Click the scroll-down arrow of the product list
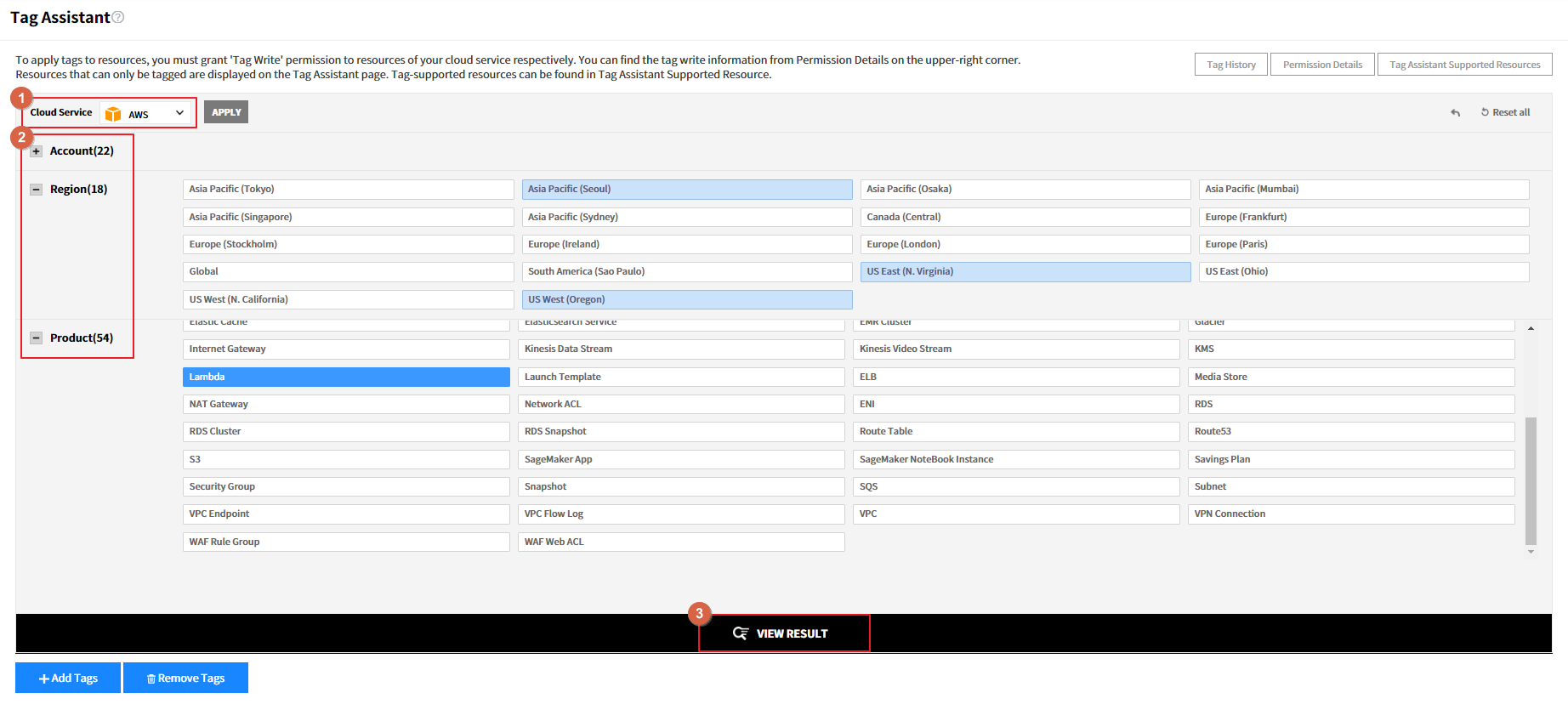1568x704 pixels. click(1531, 552)
